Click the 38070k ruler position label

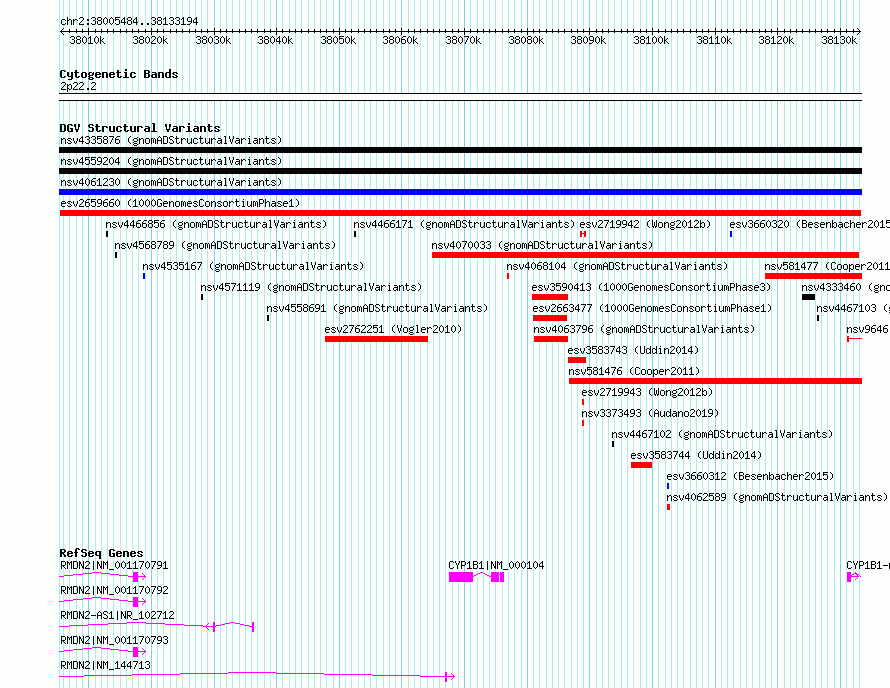pyautogui.click(x=463, y=40)
